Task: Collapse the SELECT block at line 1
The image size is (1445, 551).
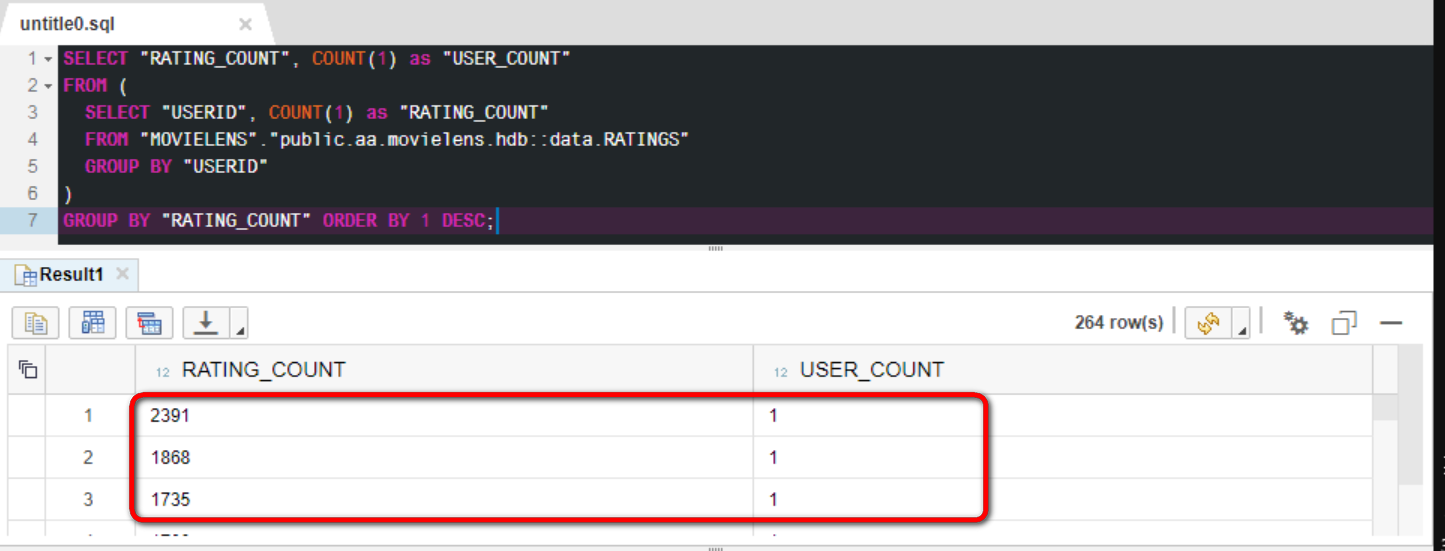Action: click(x=47, y=59)
